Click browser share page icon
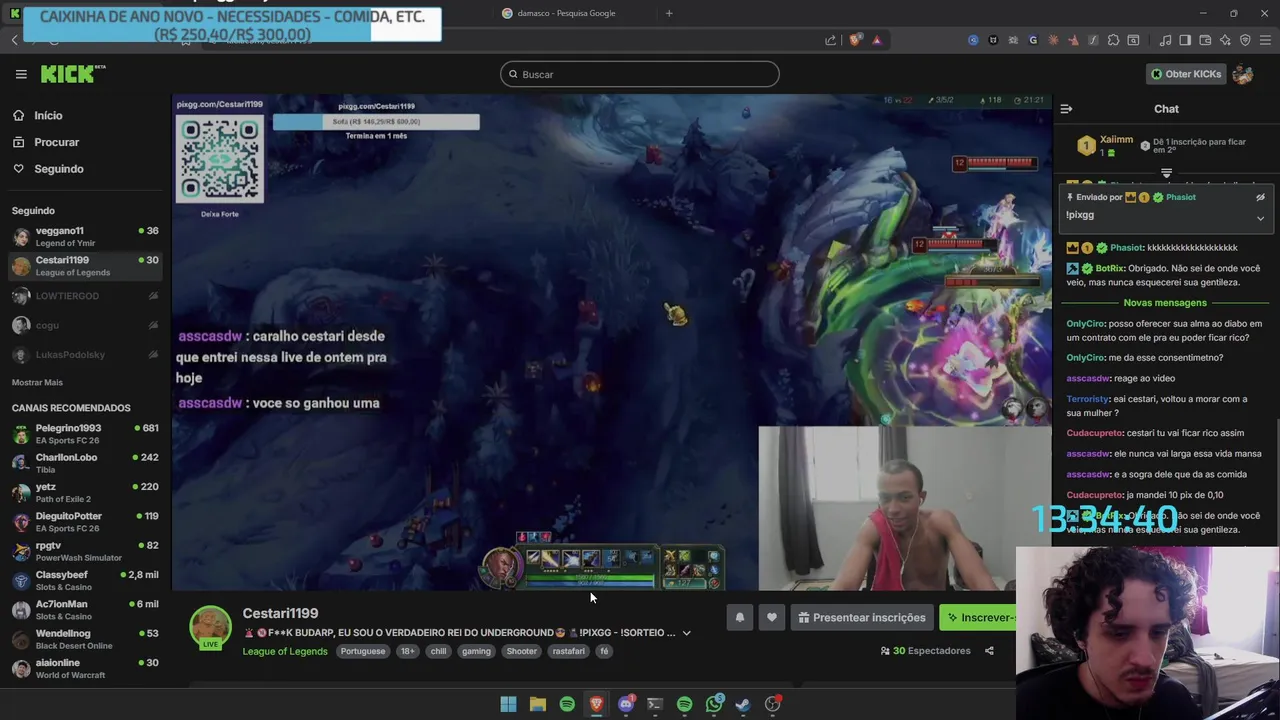 click(830, 40)
